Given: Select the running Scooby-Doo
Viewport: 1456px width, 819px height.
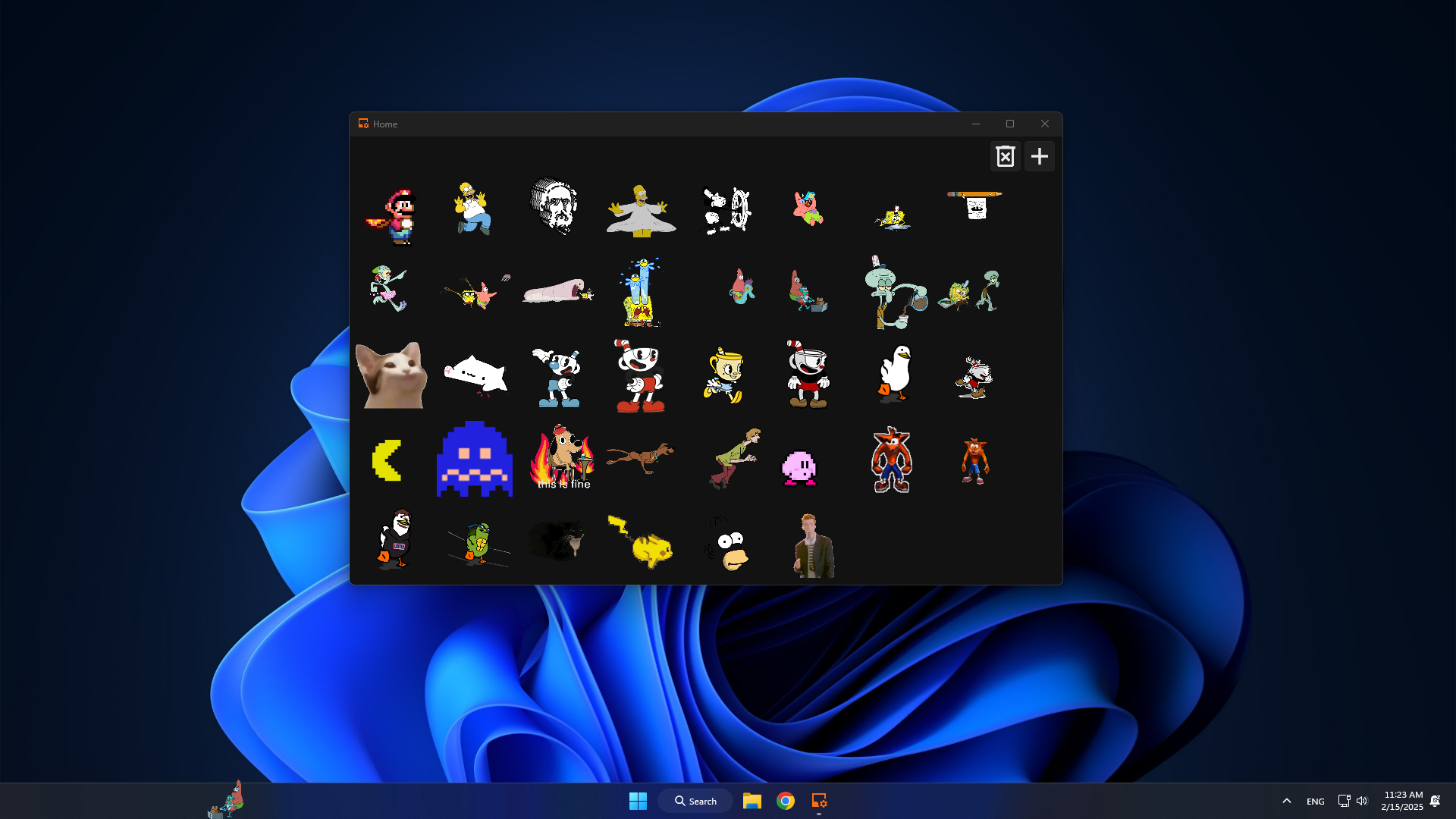Looking at the screenshot, I should click(x=641, y=457).
